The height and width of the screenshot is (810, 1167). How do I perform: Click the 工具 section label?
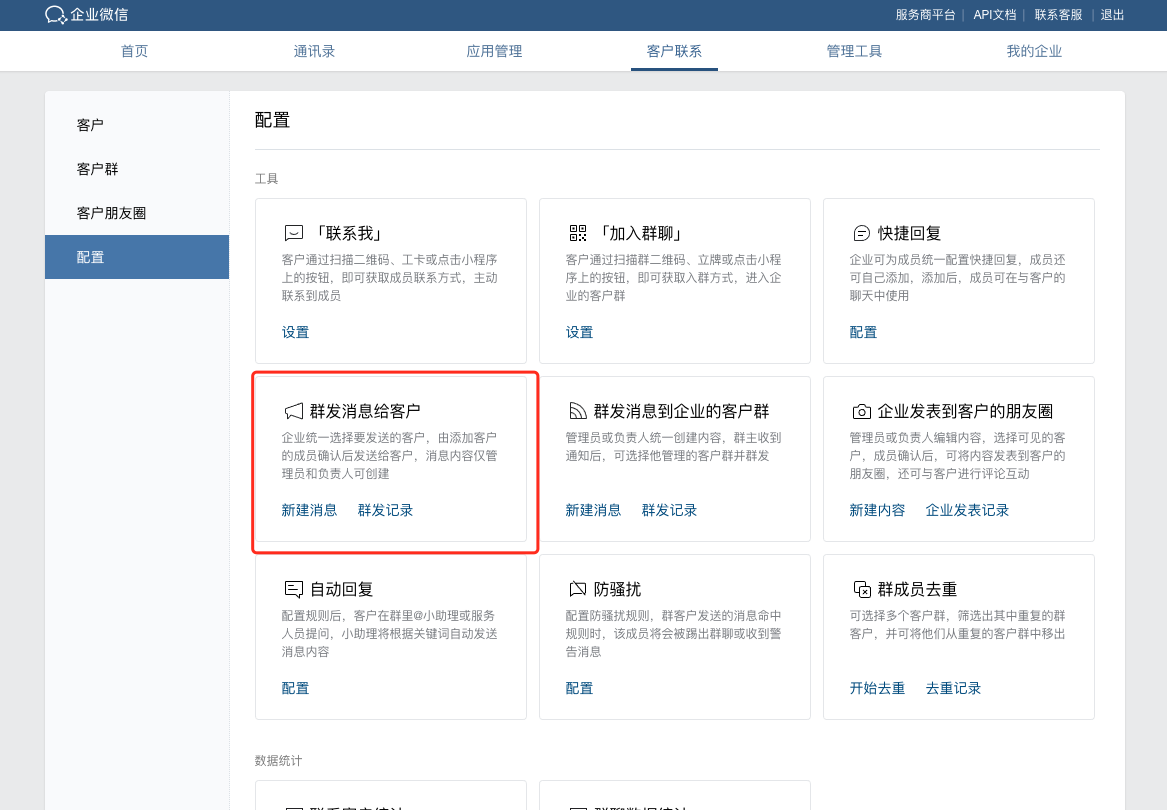point(266,179)
